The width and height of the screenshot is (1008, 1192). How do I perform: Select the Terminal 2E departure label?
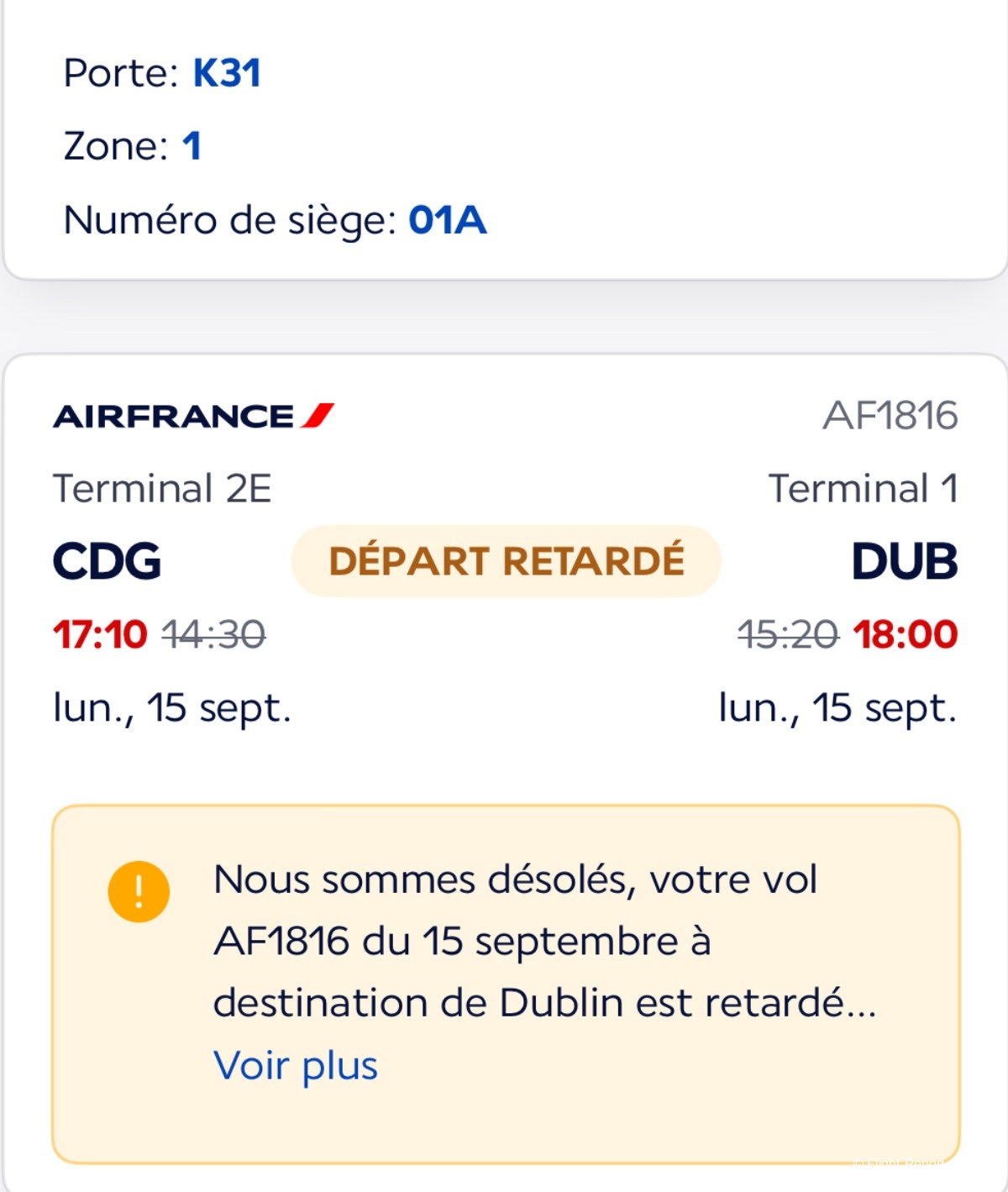pos(162,489)
